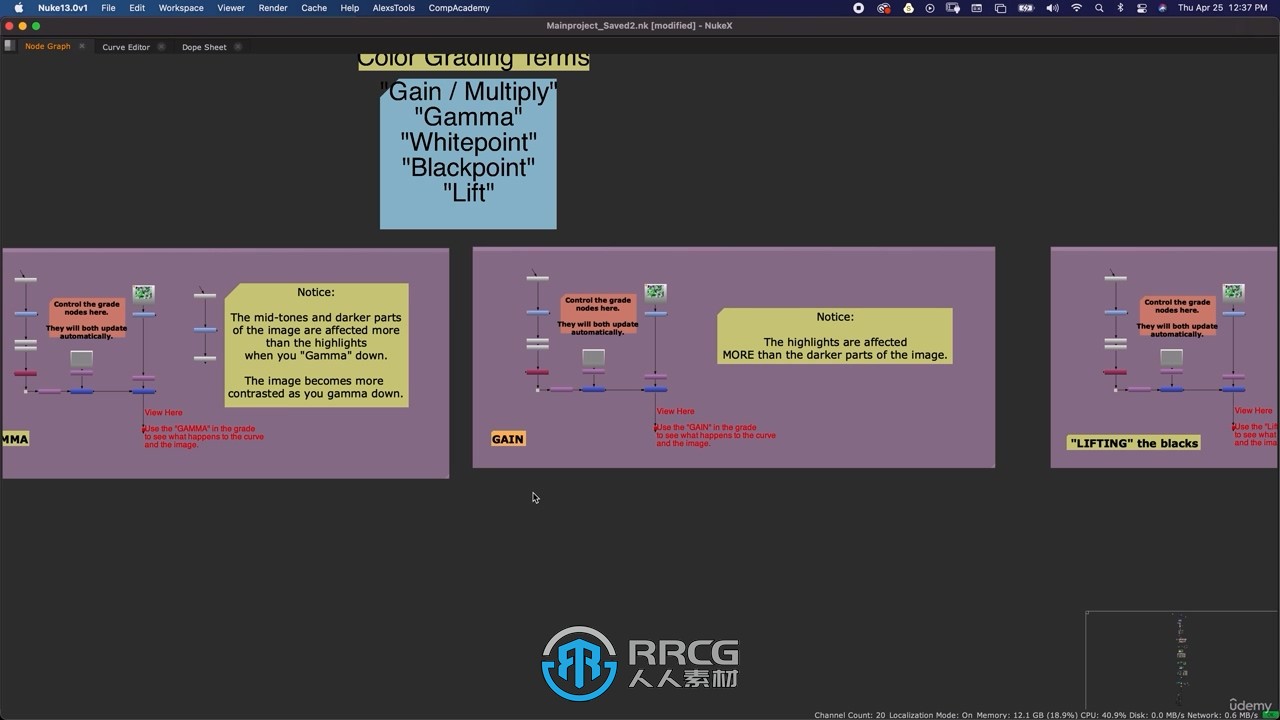Select the CheckerBoard node in the LIFTING backdrop
Image resolution: width=1280 pixels, height=720 pixels.
click(x=1234, y=292)
